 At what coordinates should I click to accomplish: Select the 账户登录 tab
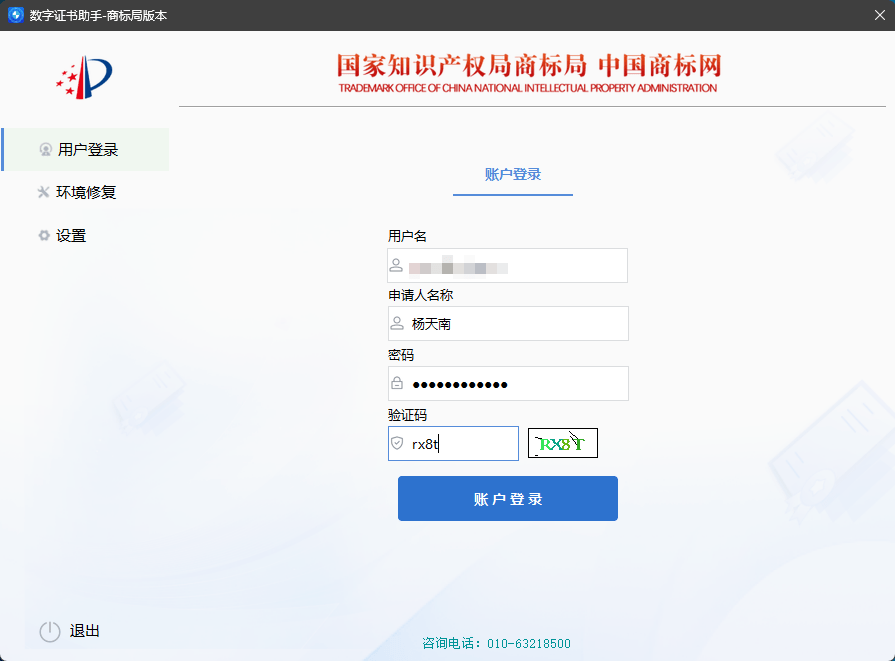tap(513, 175)
